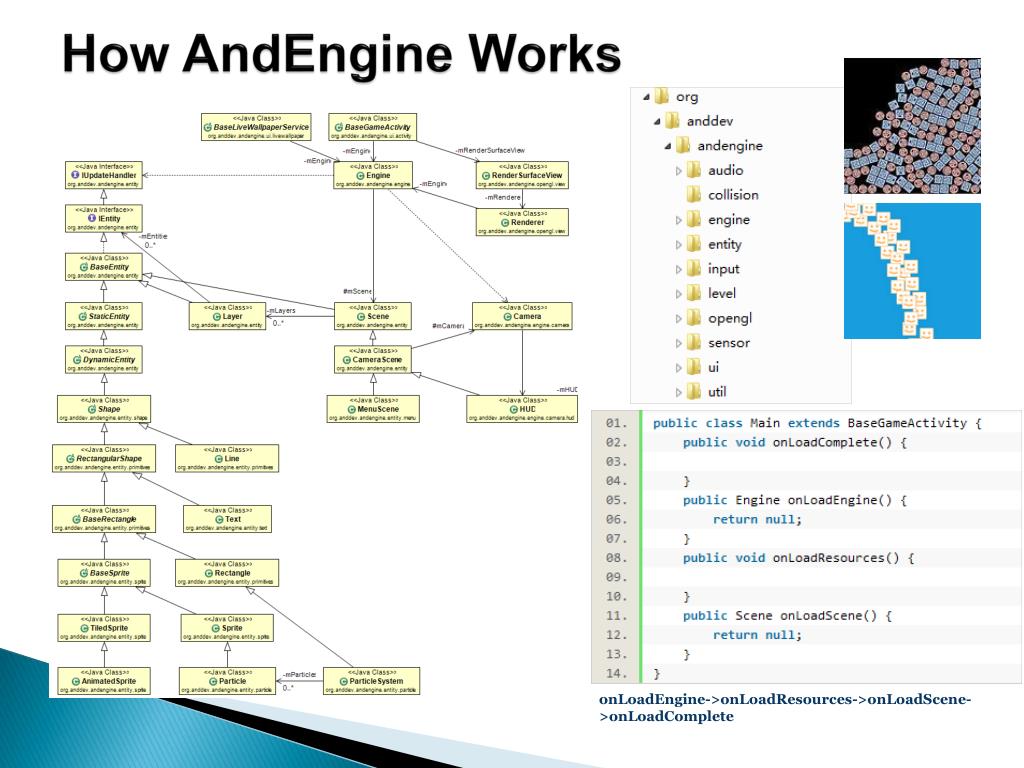
Task: Click the class icon beside AnimatedSprite
Action: 75,681
